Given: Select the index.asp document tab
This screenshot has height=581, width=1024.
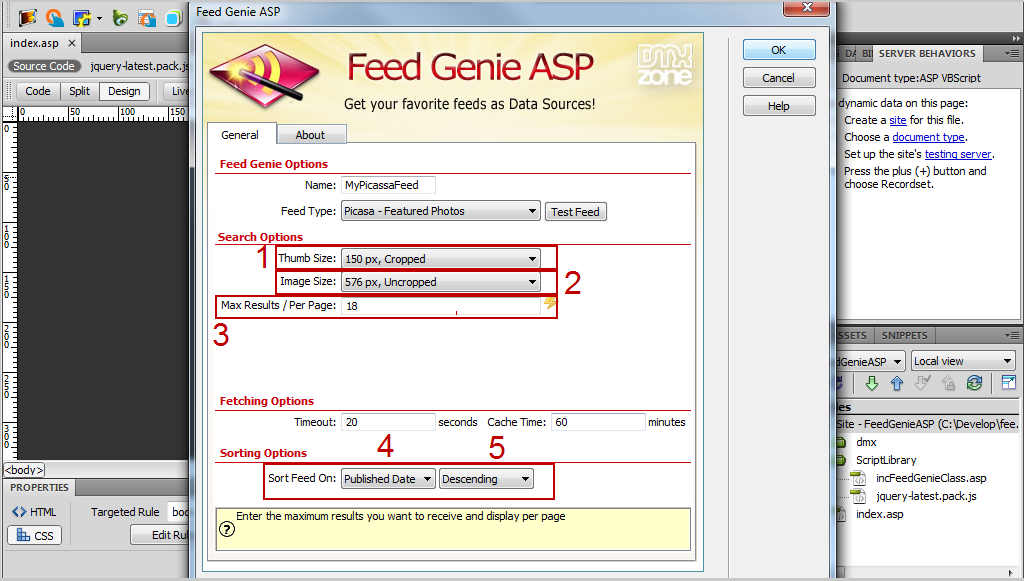Looking at the screenshot, I should click(34, 43).
